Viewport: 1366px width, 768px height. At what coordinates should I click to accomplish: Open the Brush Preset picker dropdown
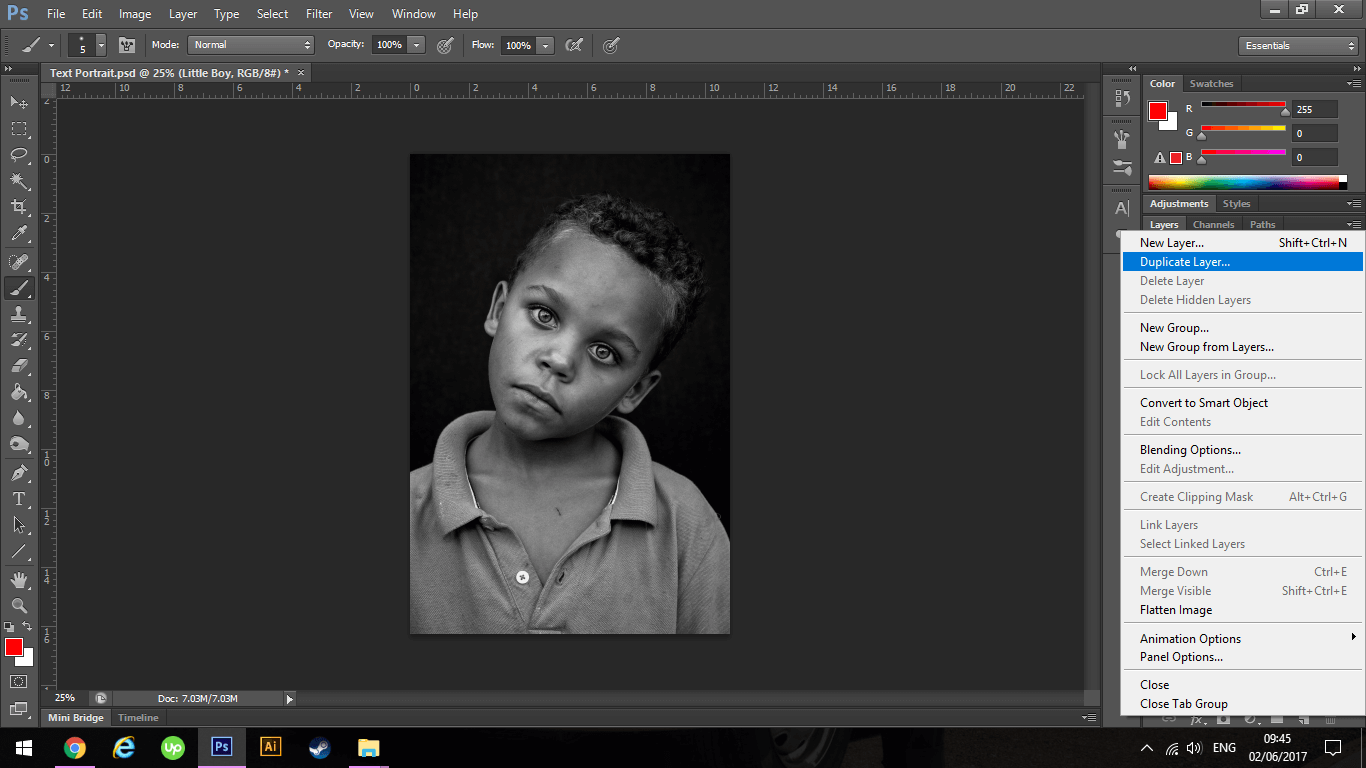(x=101, y=45)
